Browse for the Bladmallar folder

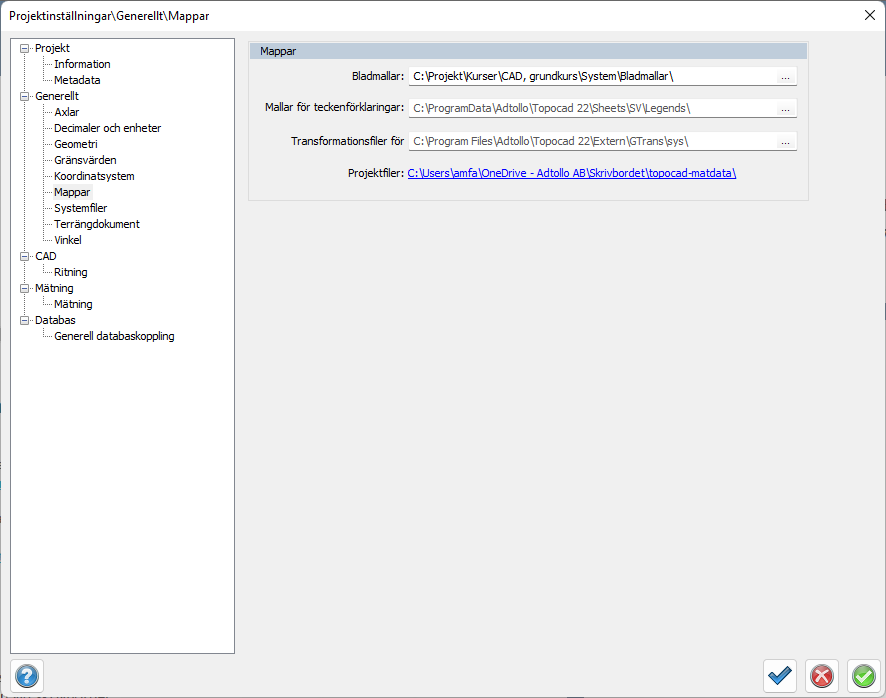[x=786, y=76]
